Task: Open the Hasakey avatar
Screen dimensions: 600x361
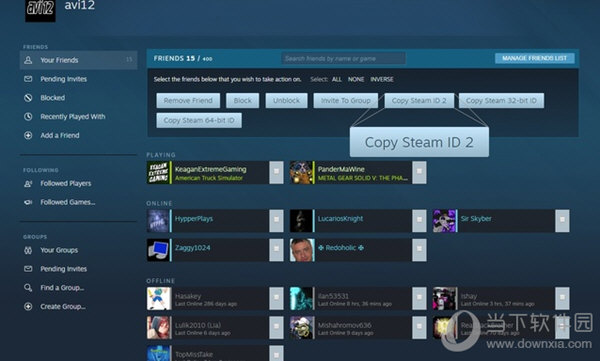Action: [158, 298]
